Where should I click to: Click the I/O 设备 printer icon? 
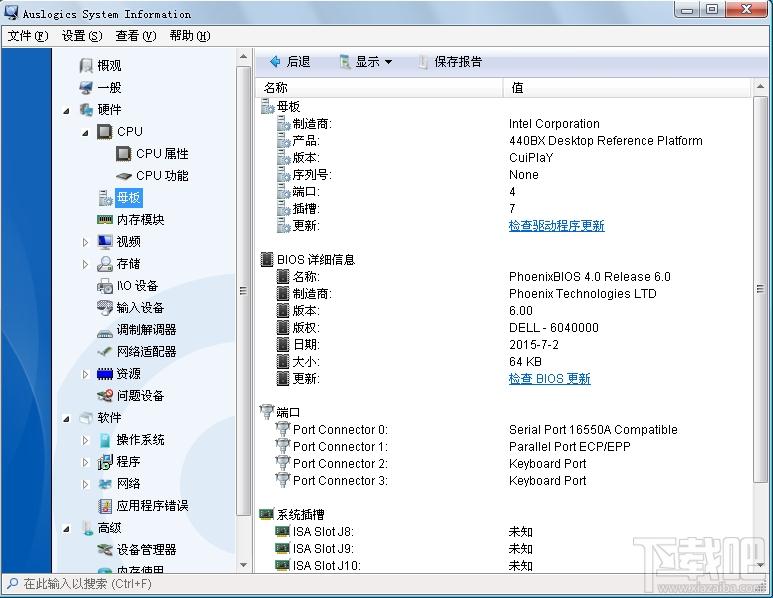coord(105,286)
